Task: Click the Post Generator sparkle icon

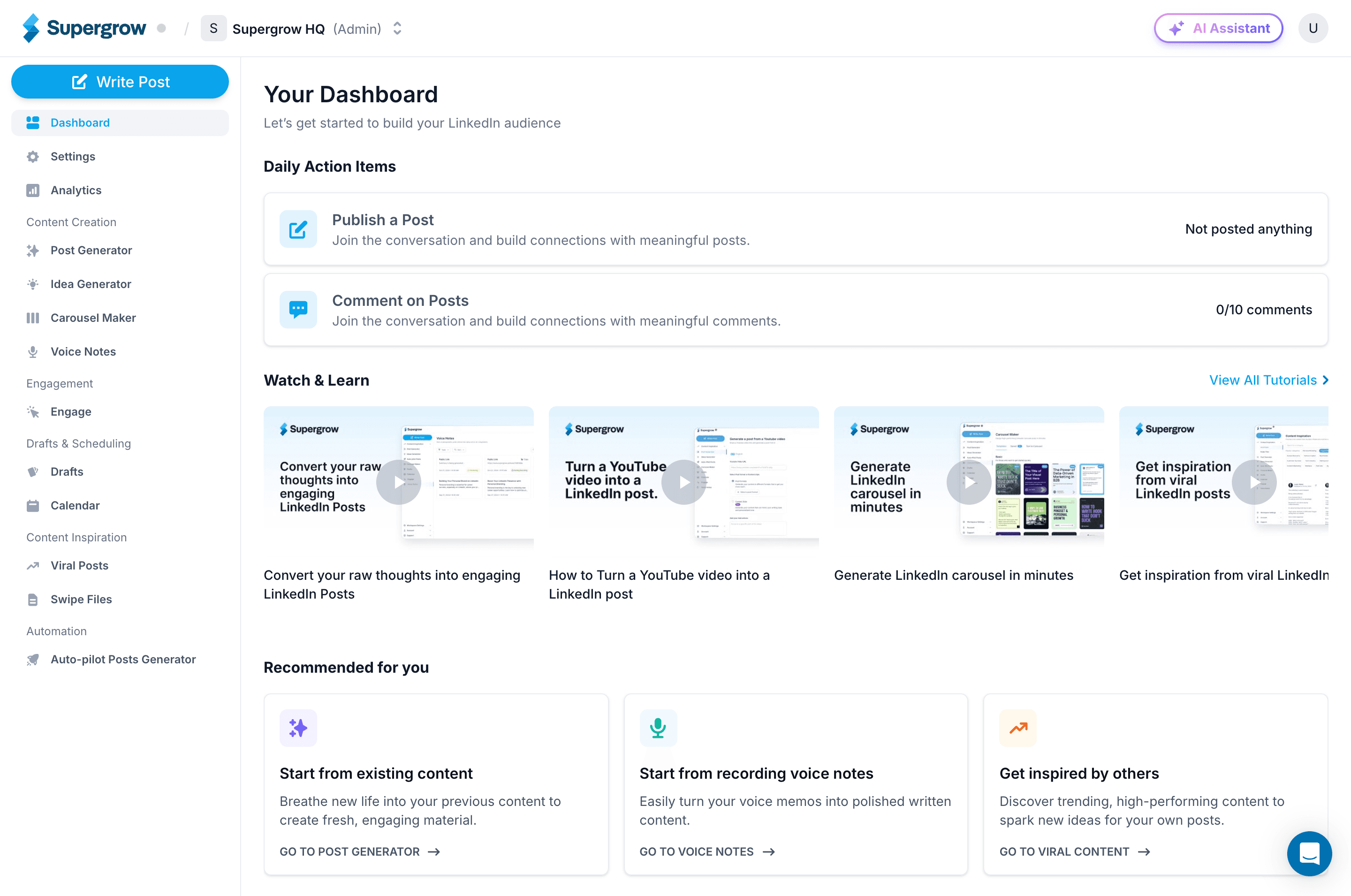Action: point(33,251)
